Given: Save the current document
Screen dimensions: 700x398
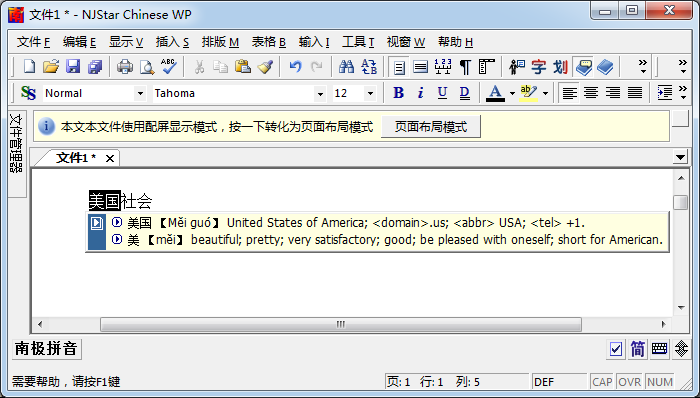Looking at the screenshot, I should coord(73,67).
